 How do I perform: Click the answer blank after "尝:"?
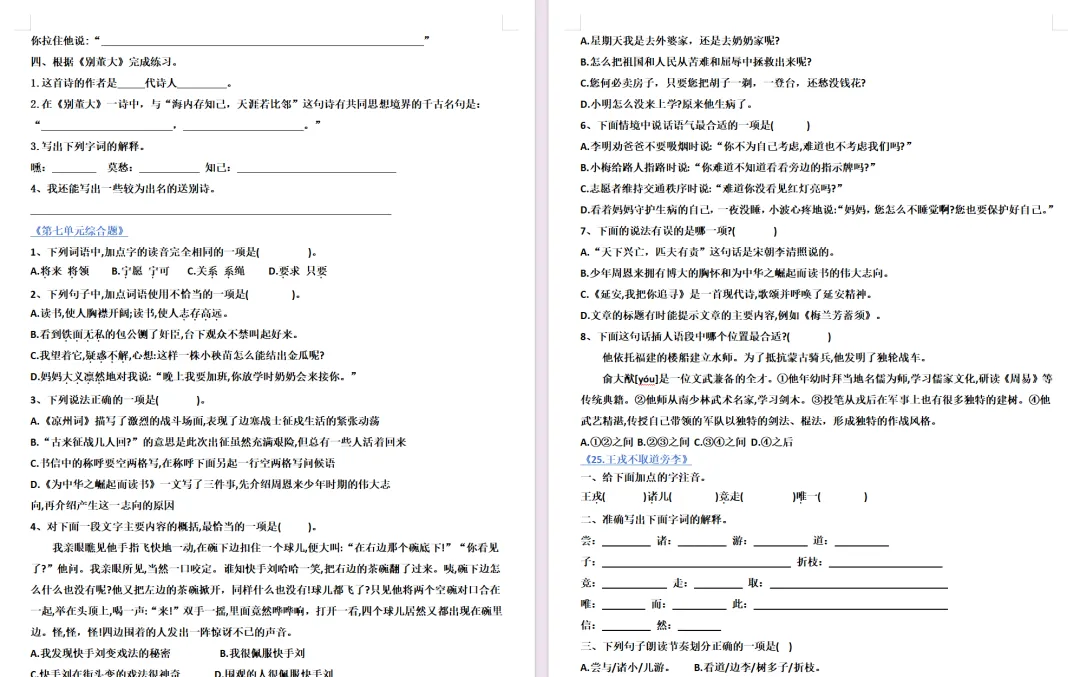click(626, 542)
